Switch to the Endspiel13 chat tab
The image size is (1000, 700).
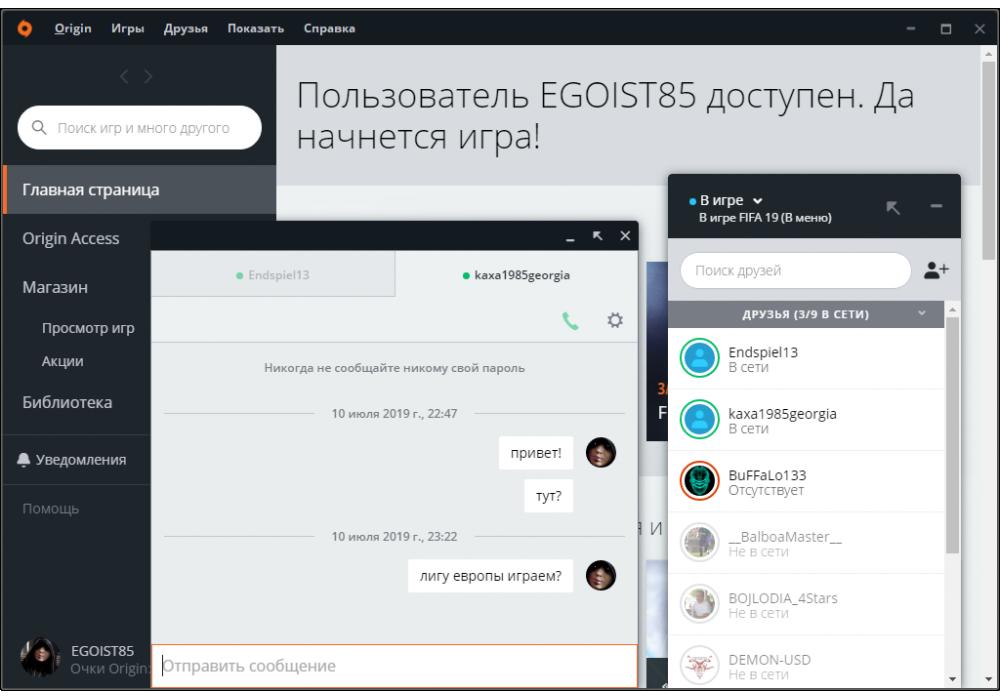pyautogui.click(x=273, y=275)
